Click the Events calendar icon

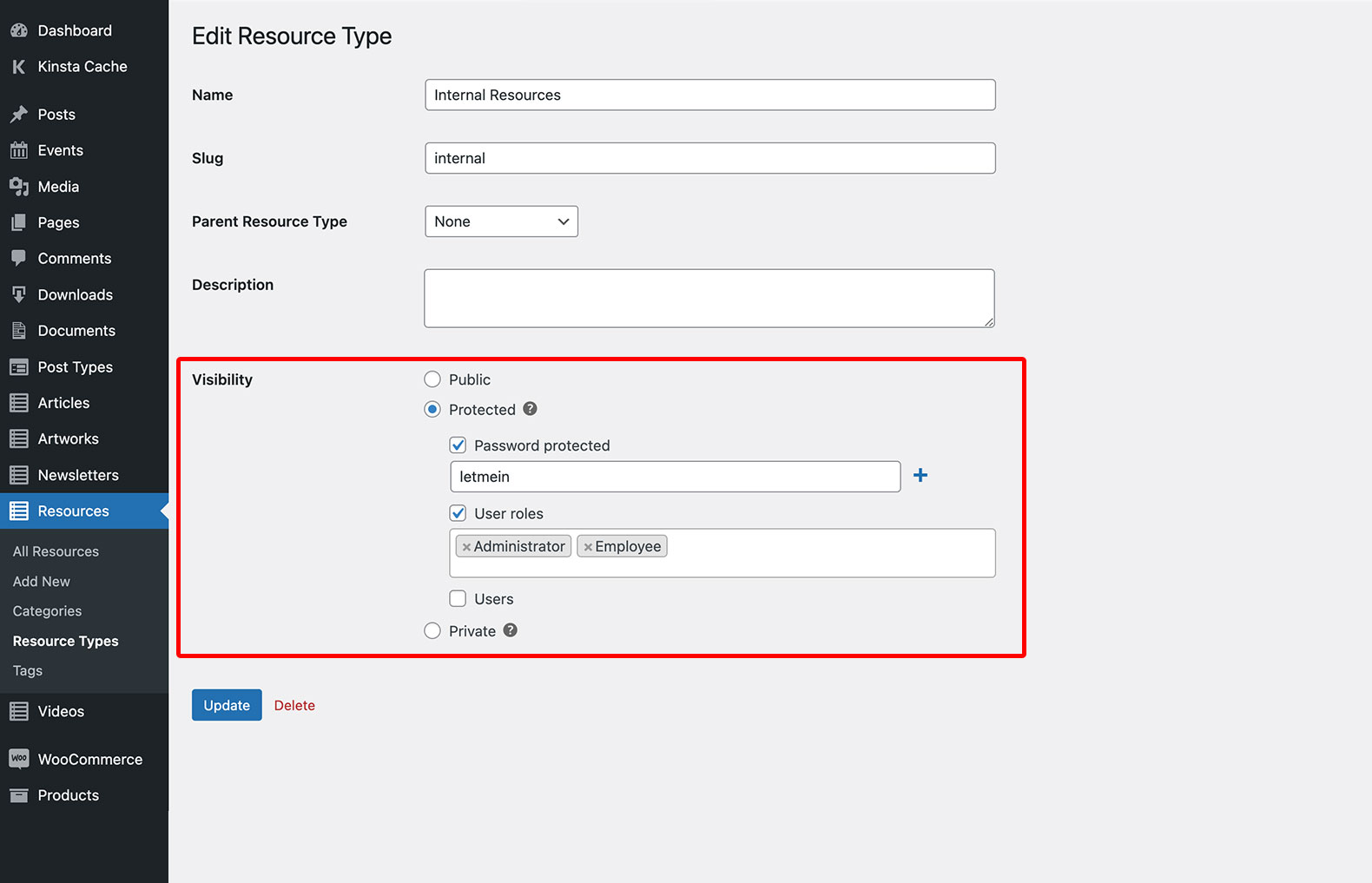19,150
